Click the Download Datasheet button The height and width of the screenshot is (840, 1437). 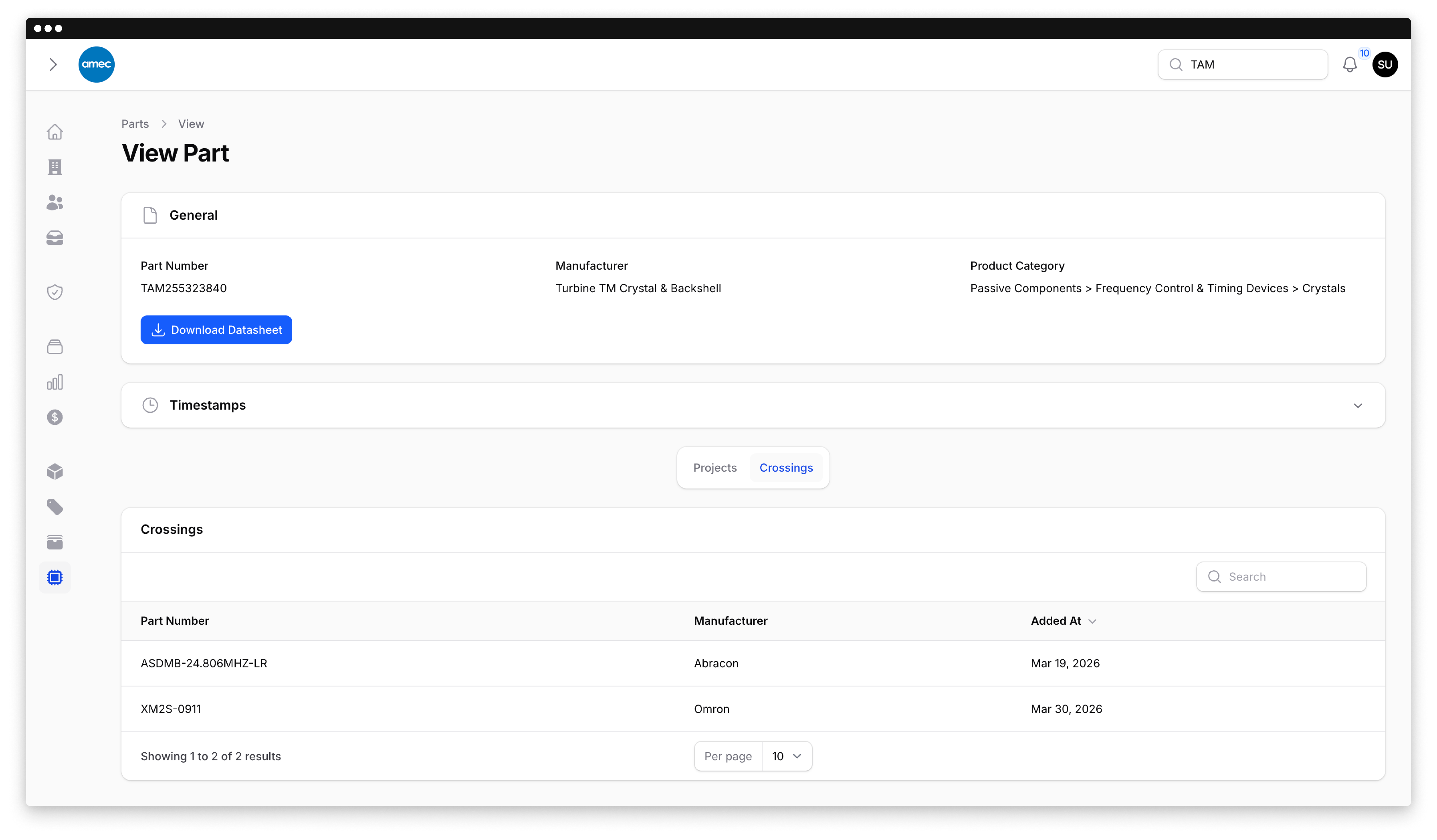216,330
